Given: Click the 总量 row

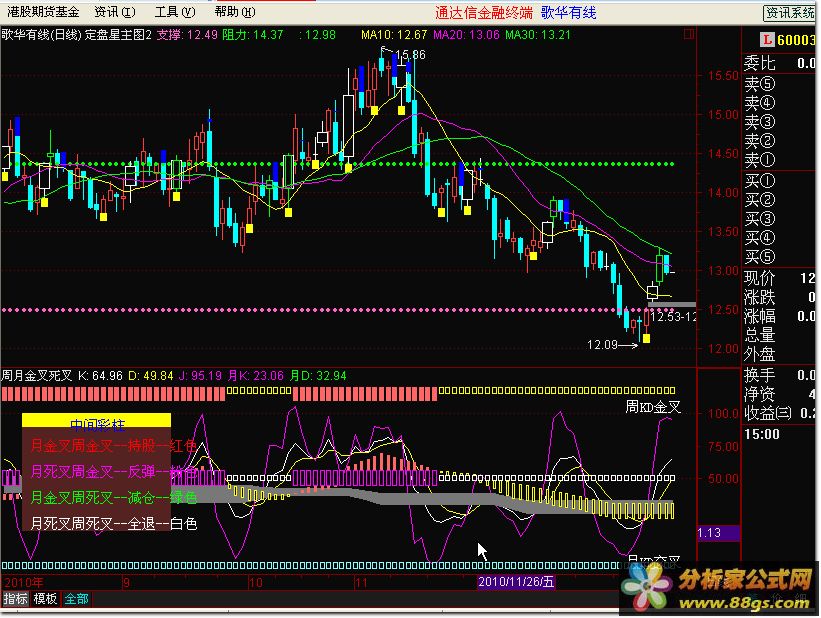Looking at the screenshot, I should (779, 335).
